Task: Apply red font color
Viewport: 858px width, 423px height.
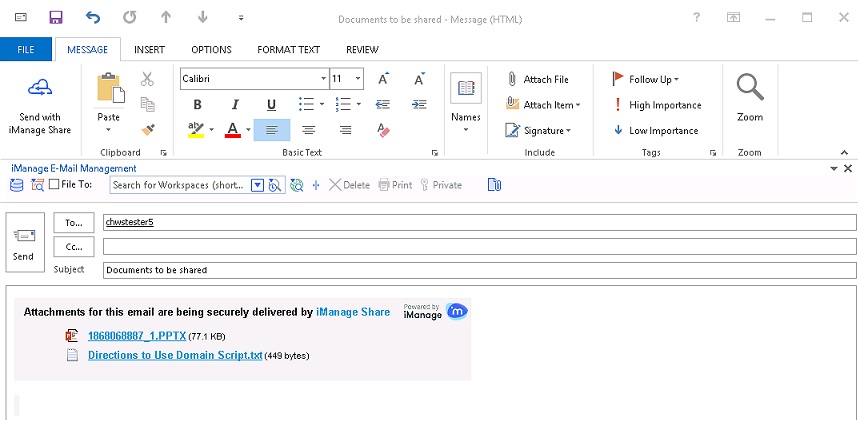Action: 233,130
